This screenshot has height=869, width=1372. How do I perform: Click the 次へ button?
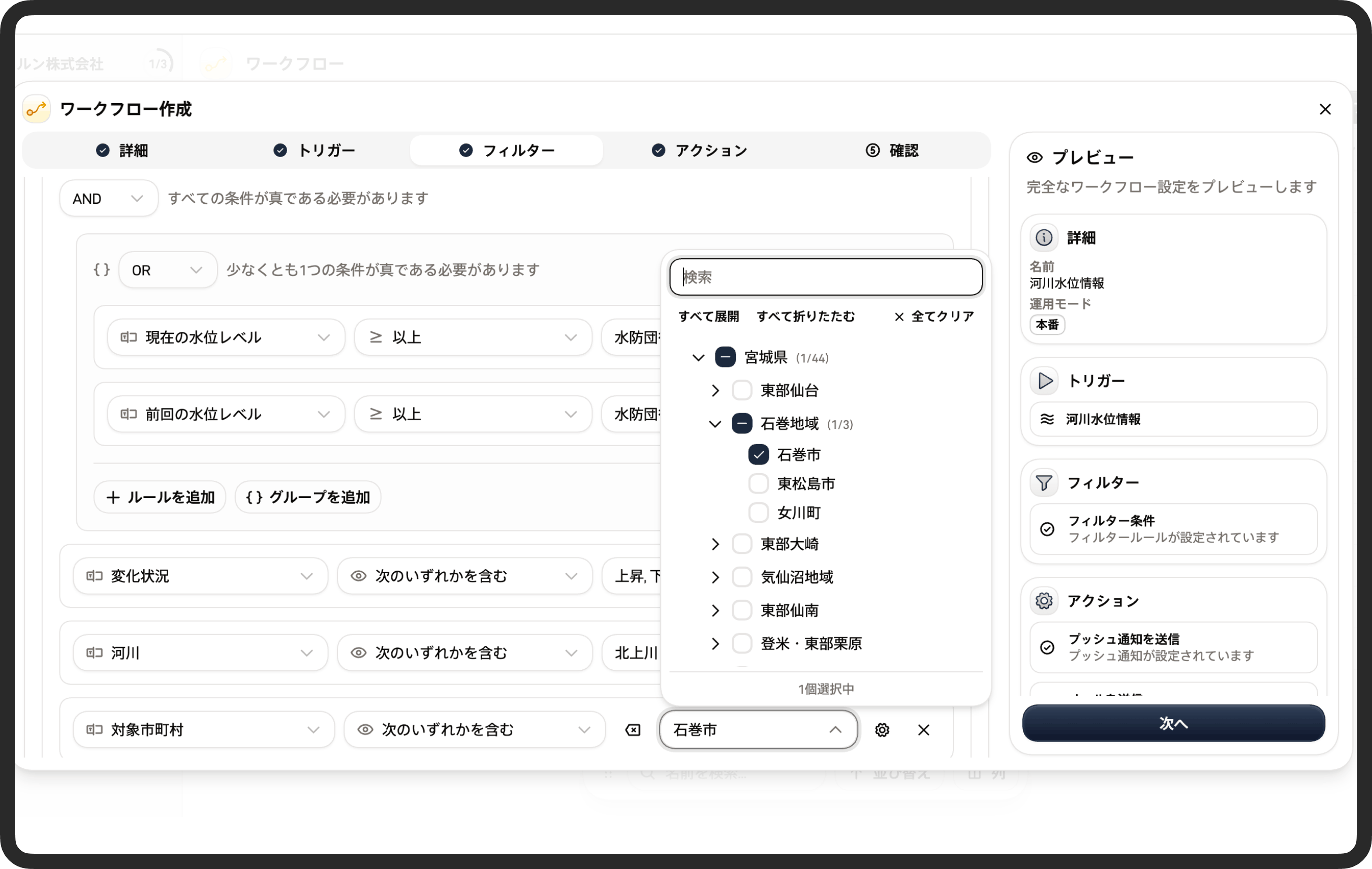(x=1173, y=723)
